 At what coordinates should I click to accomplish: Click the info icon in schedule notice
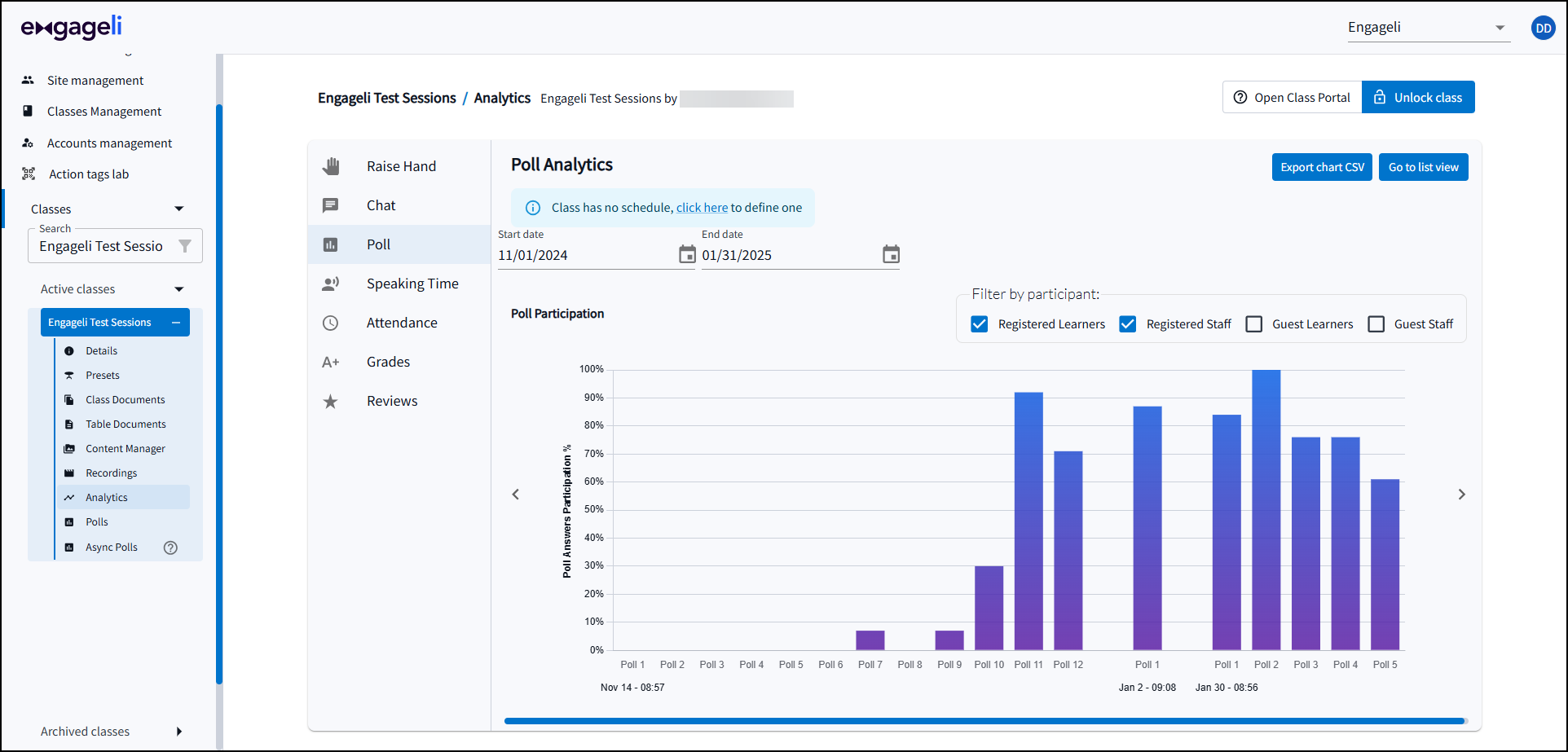(x=533, y=208)
